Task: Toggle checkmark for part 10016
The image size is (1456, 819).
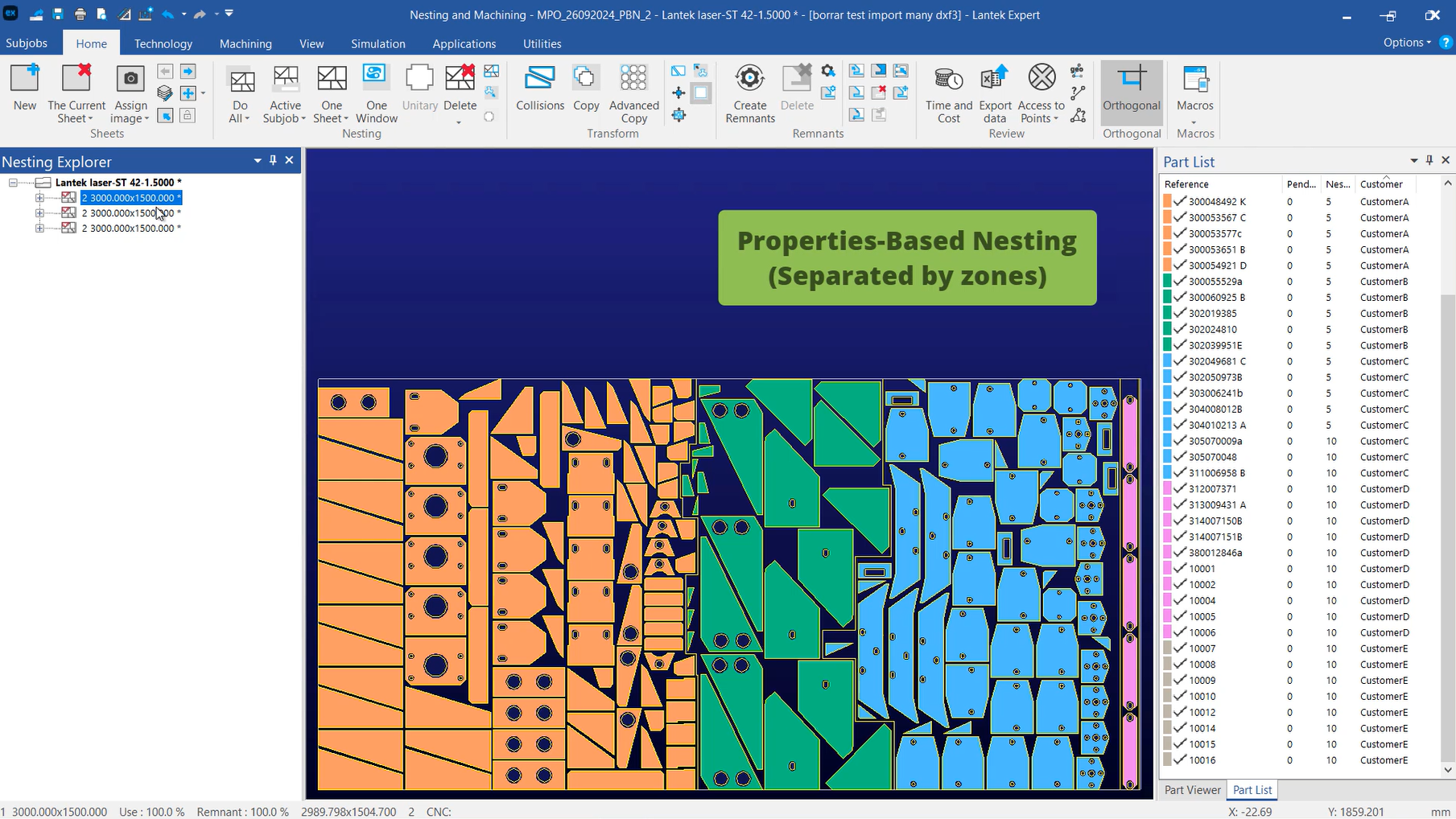Action: tap(1180, 760)
